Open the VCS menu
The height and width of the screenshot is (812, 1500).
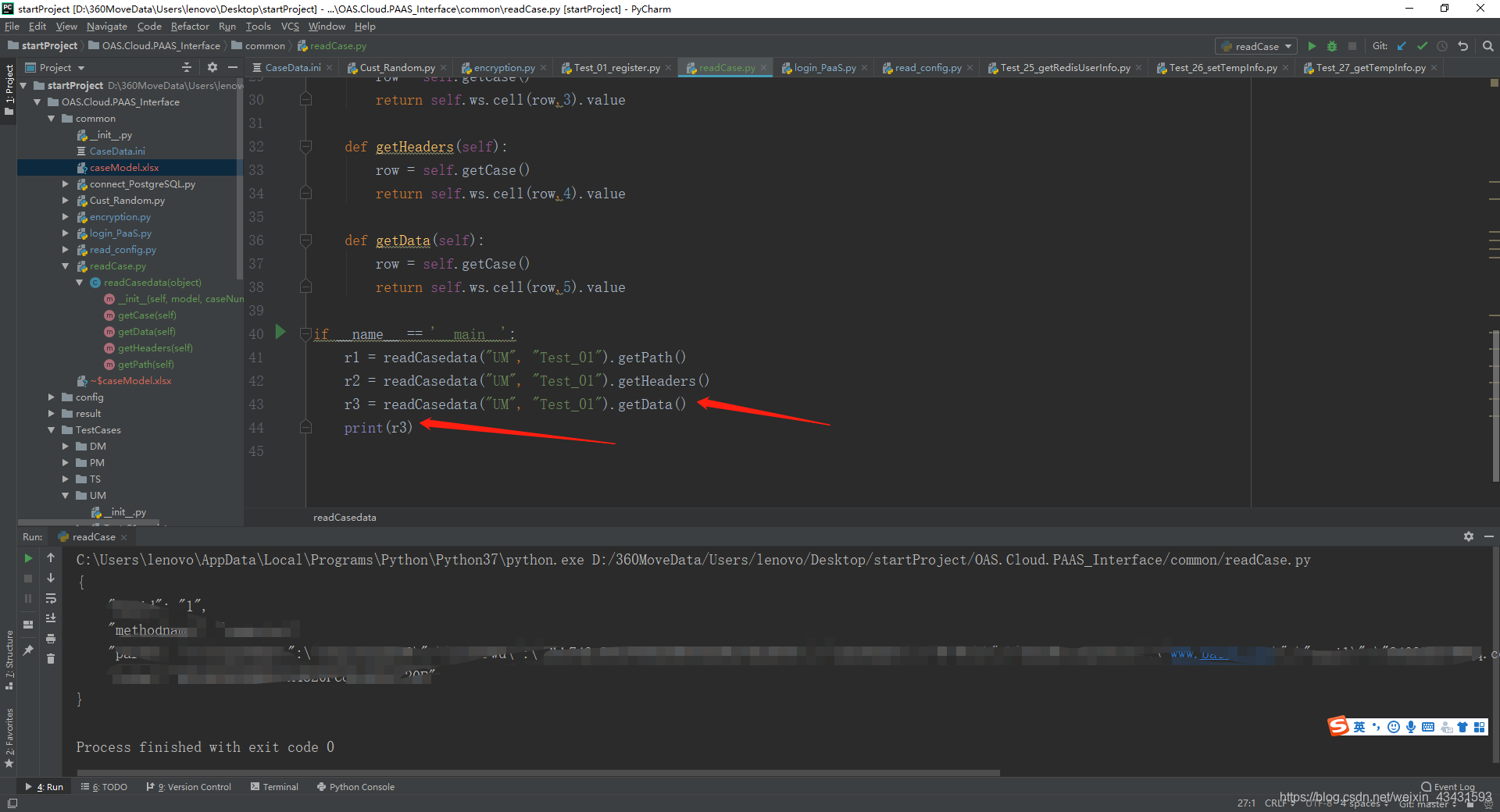pyautogui.click(x=290, y=27)
